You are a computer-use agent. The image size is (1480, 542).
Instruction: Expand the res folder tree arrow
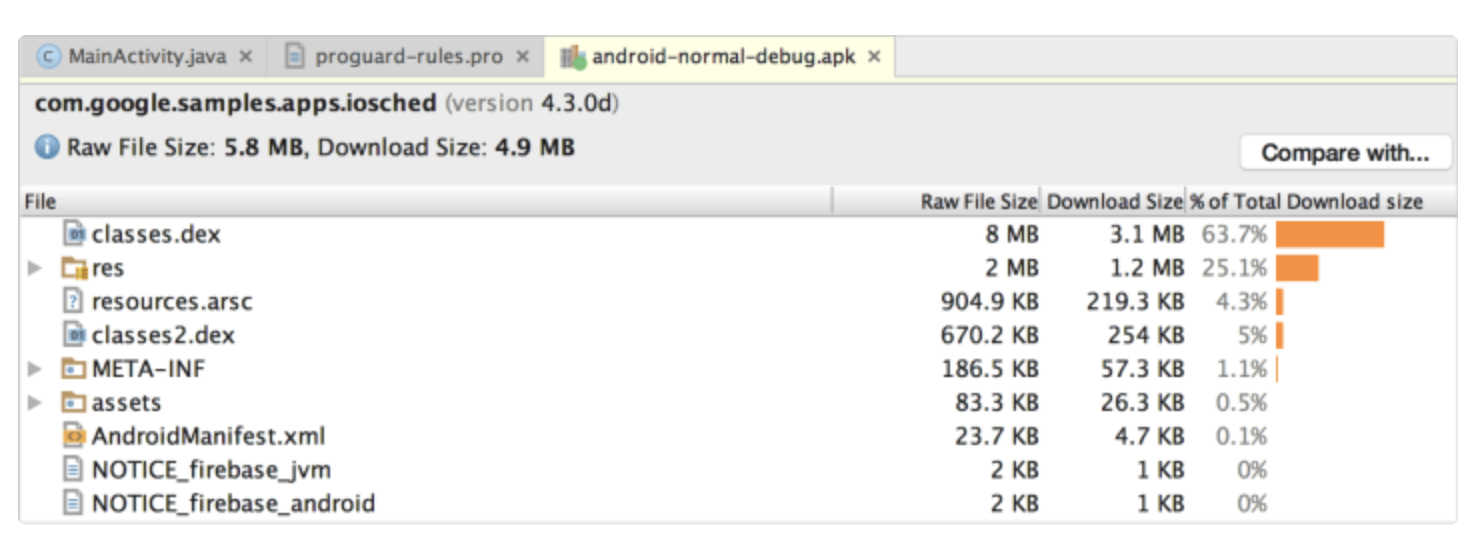coord(36,268)
